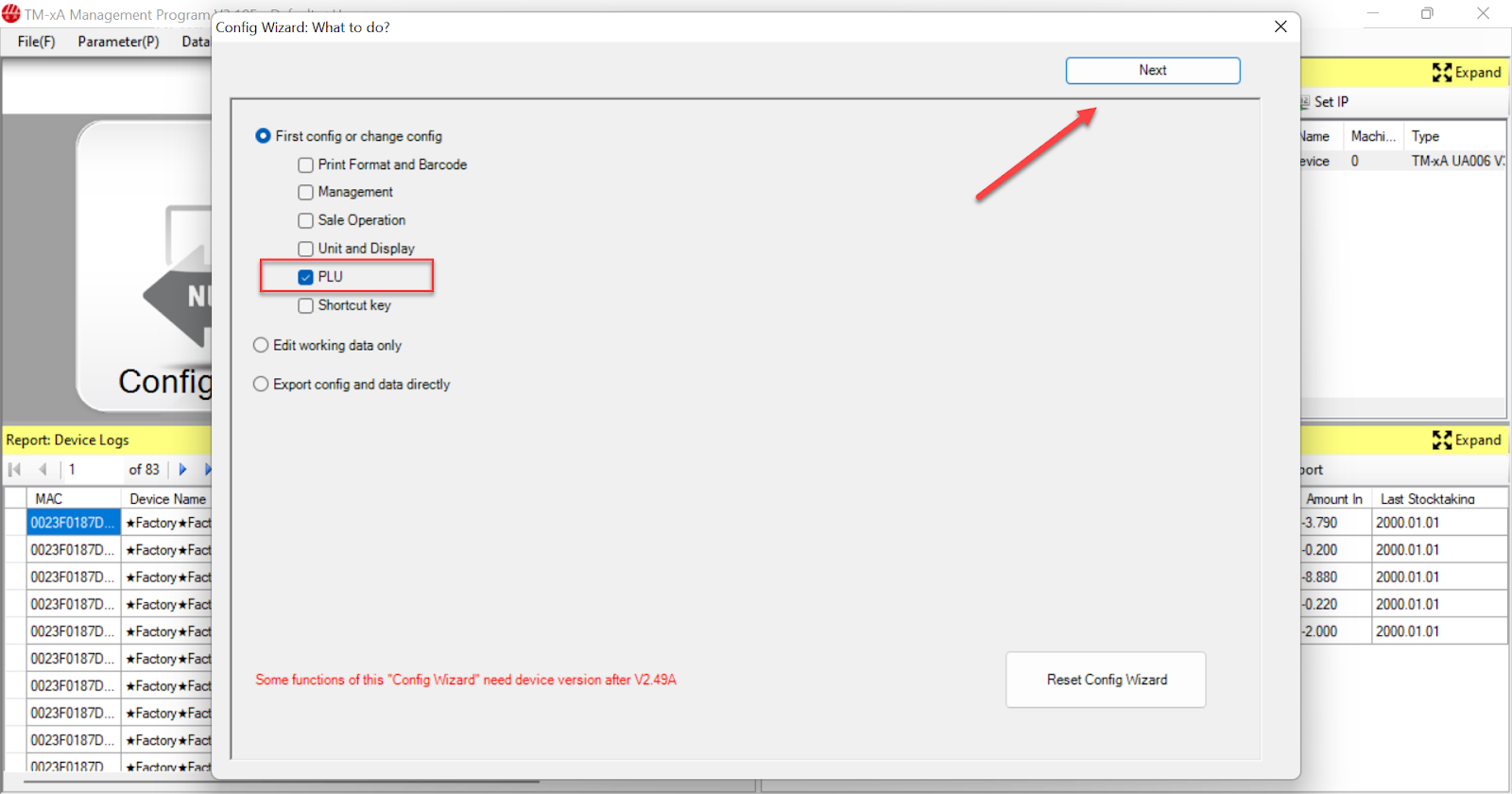Screen dimensions: 1512x794
Task: Click the page number field showing 1
Action: (x=93, y=469)
